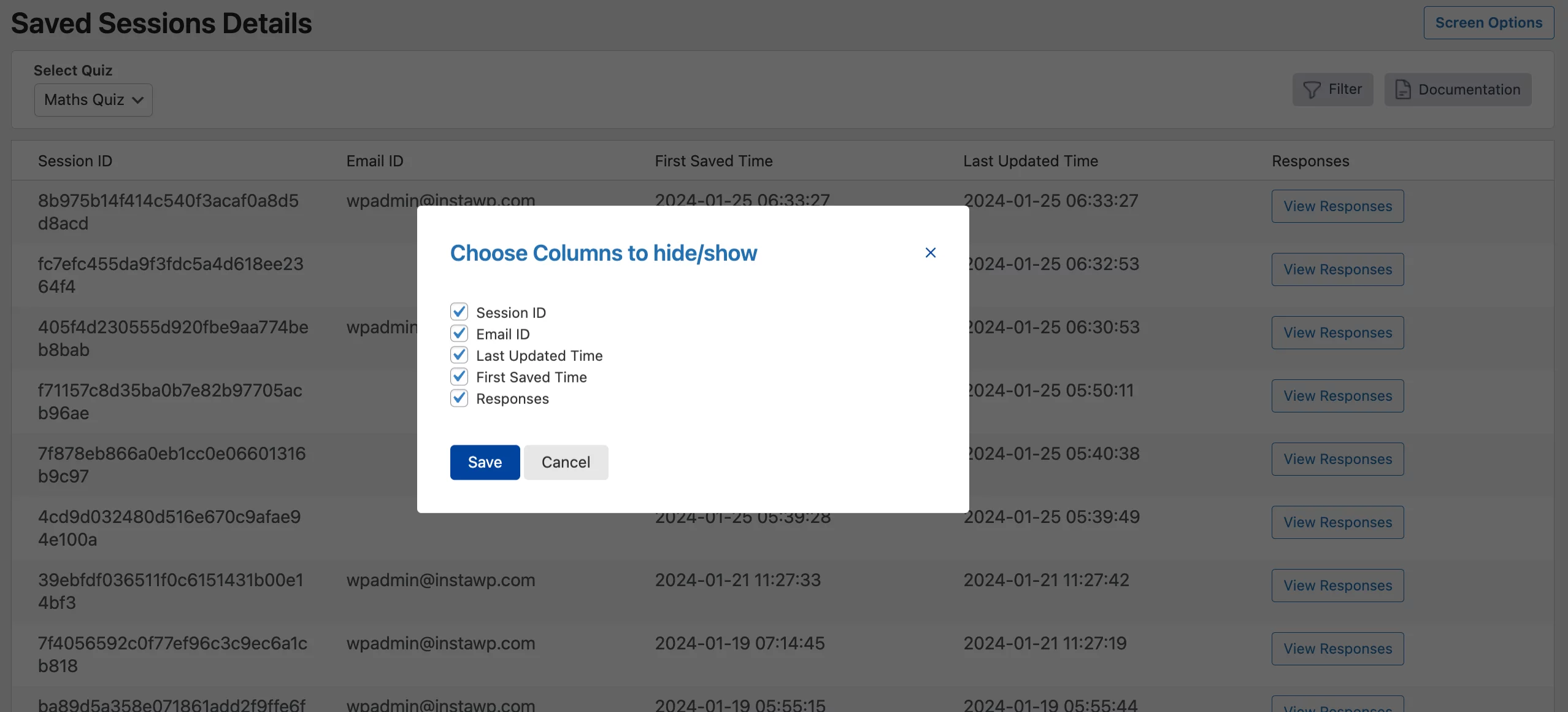
Task: View Responses for session 405f4d230555d920fbe9aa774beb8bab
Action: point(1337,333)
